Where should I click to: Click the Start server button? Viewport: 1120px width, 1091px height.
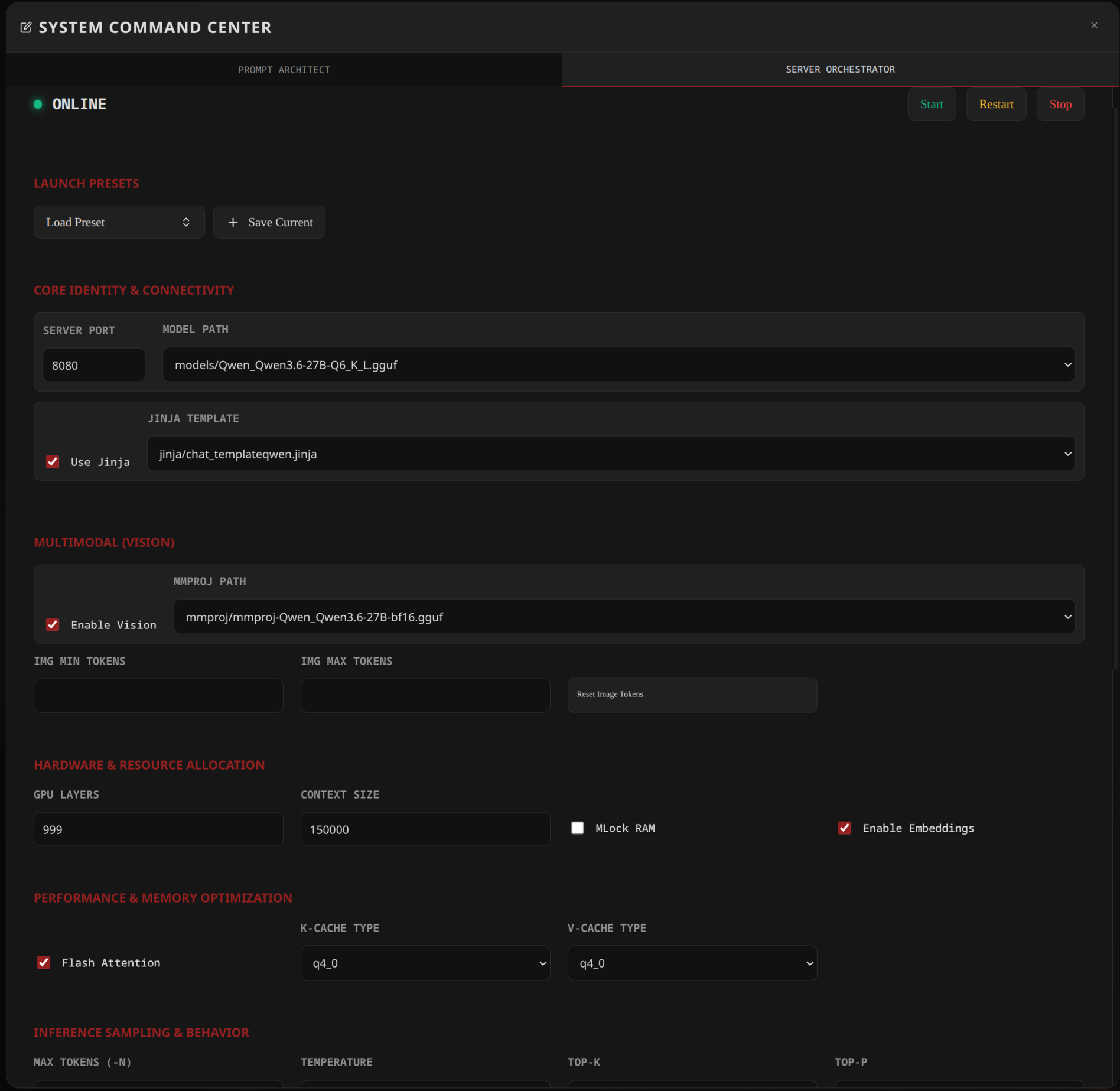932,105
